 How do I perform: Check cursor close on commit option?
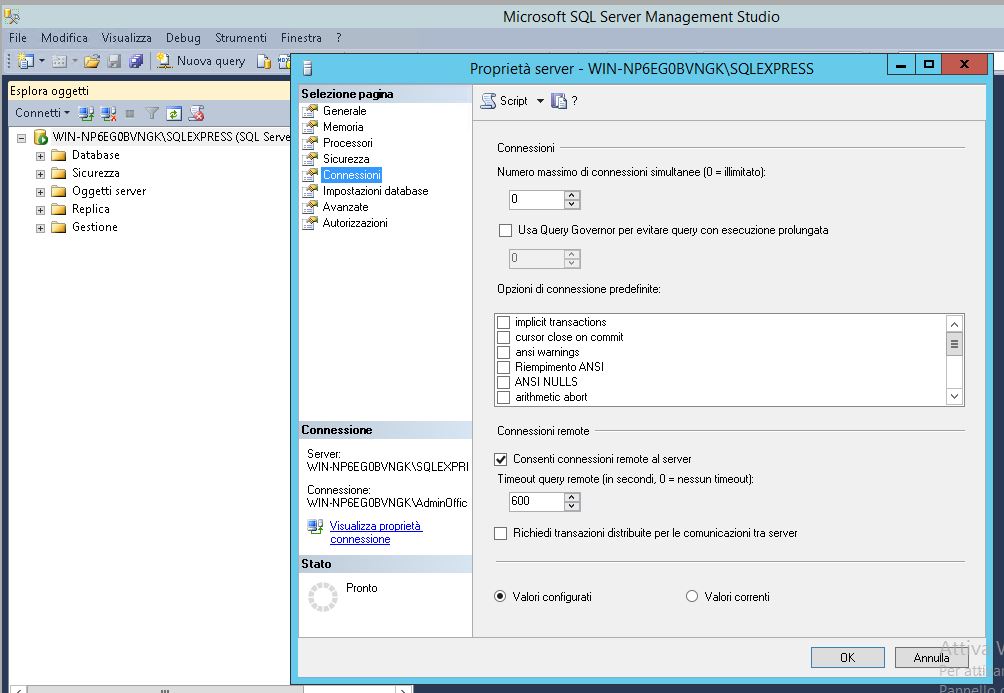tap(504, 337)
